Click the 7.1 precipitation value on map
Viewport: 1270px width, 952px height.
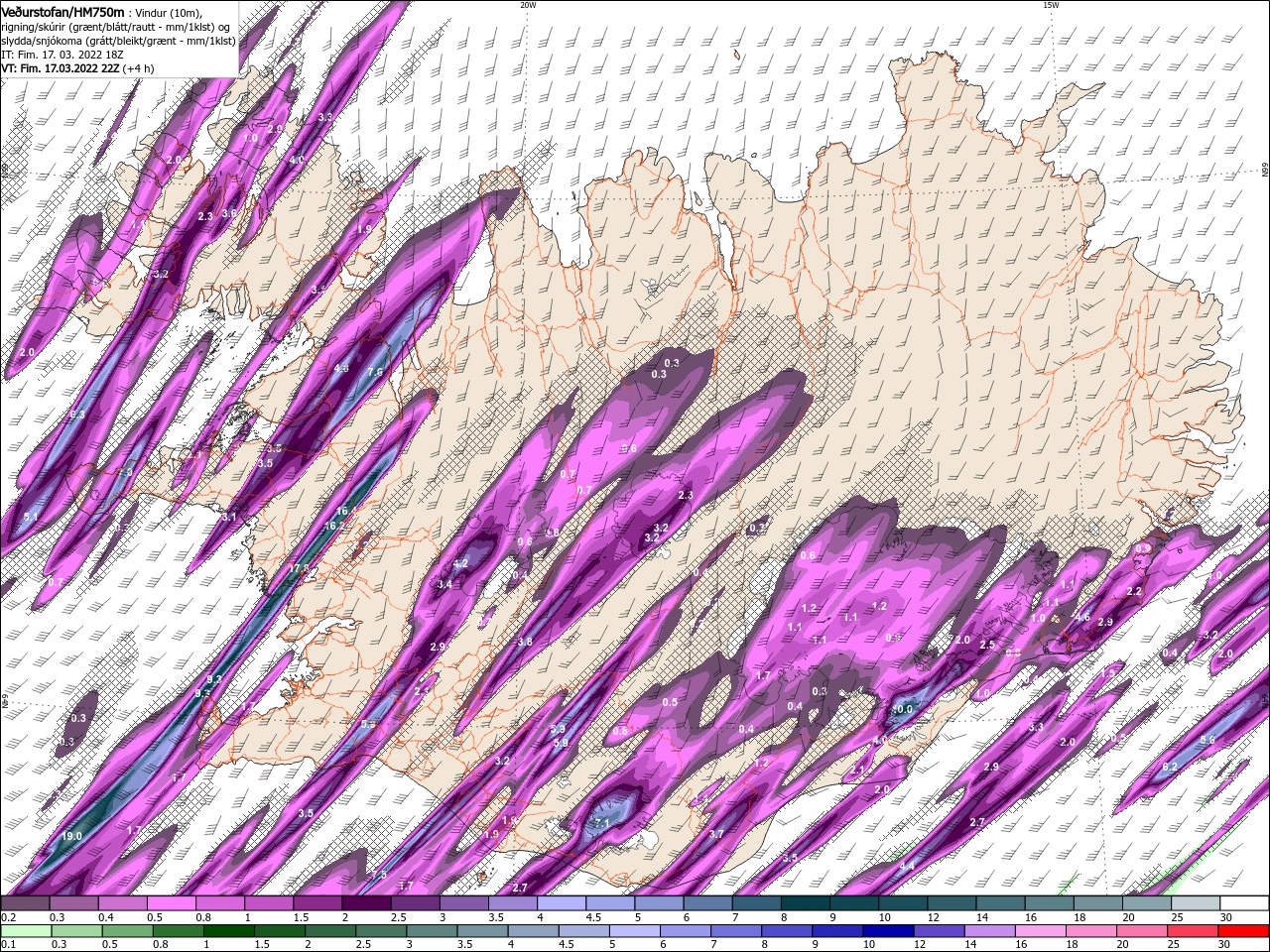[x=601, y=823]
